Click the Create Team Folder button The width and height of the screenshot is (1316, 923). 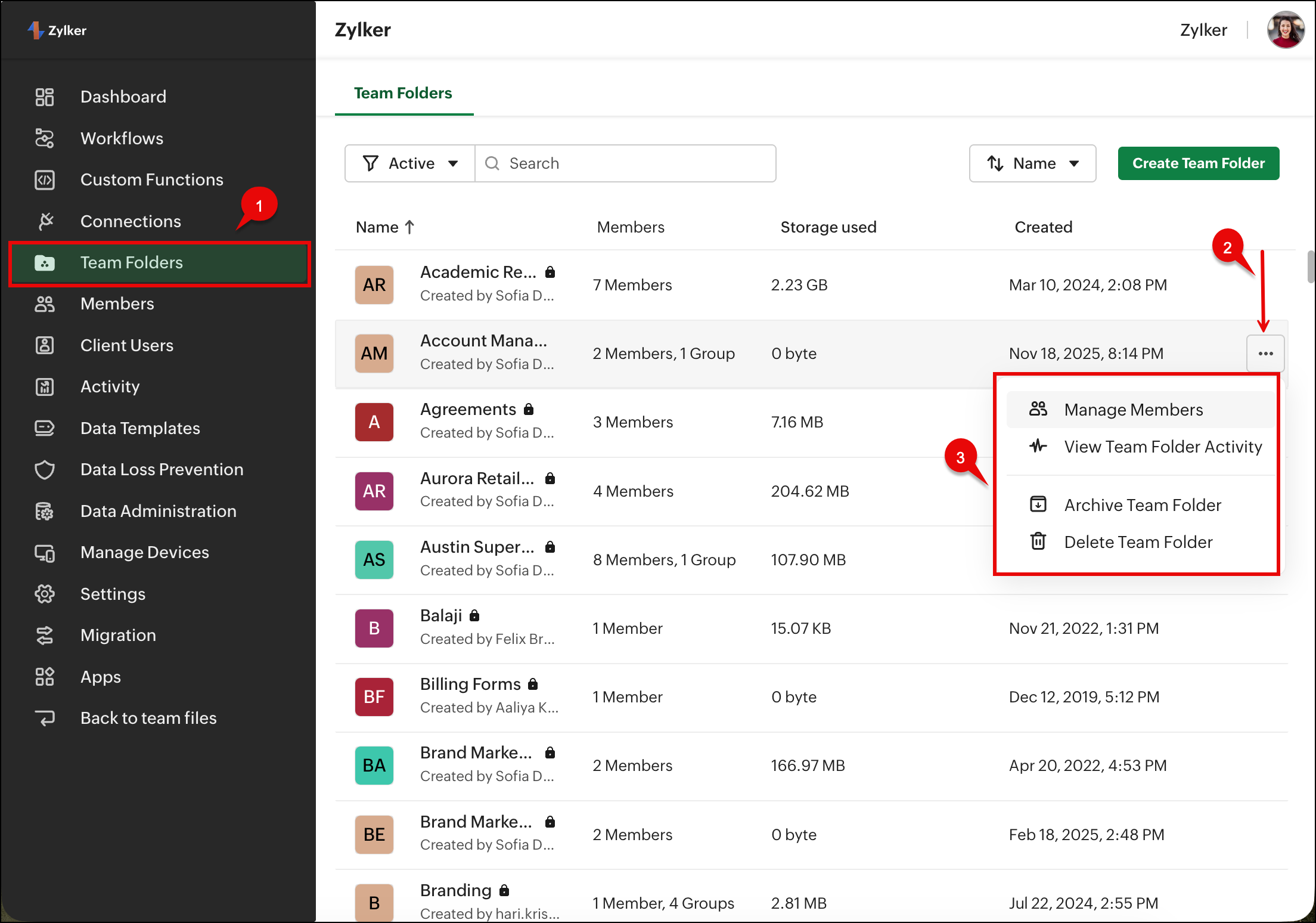[1198, 163]
